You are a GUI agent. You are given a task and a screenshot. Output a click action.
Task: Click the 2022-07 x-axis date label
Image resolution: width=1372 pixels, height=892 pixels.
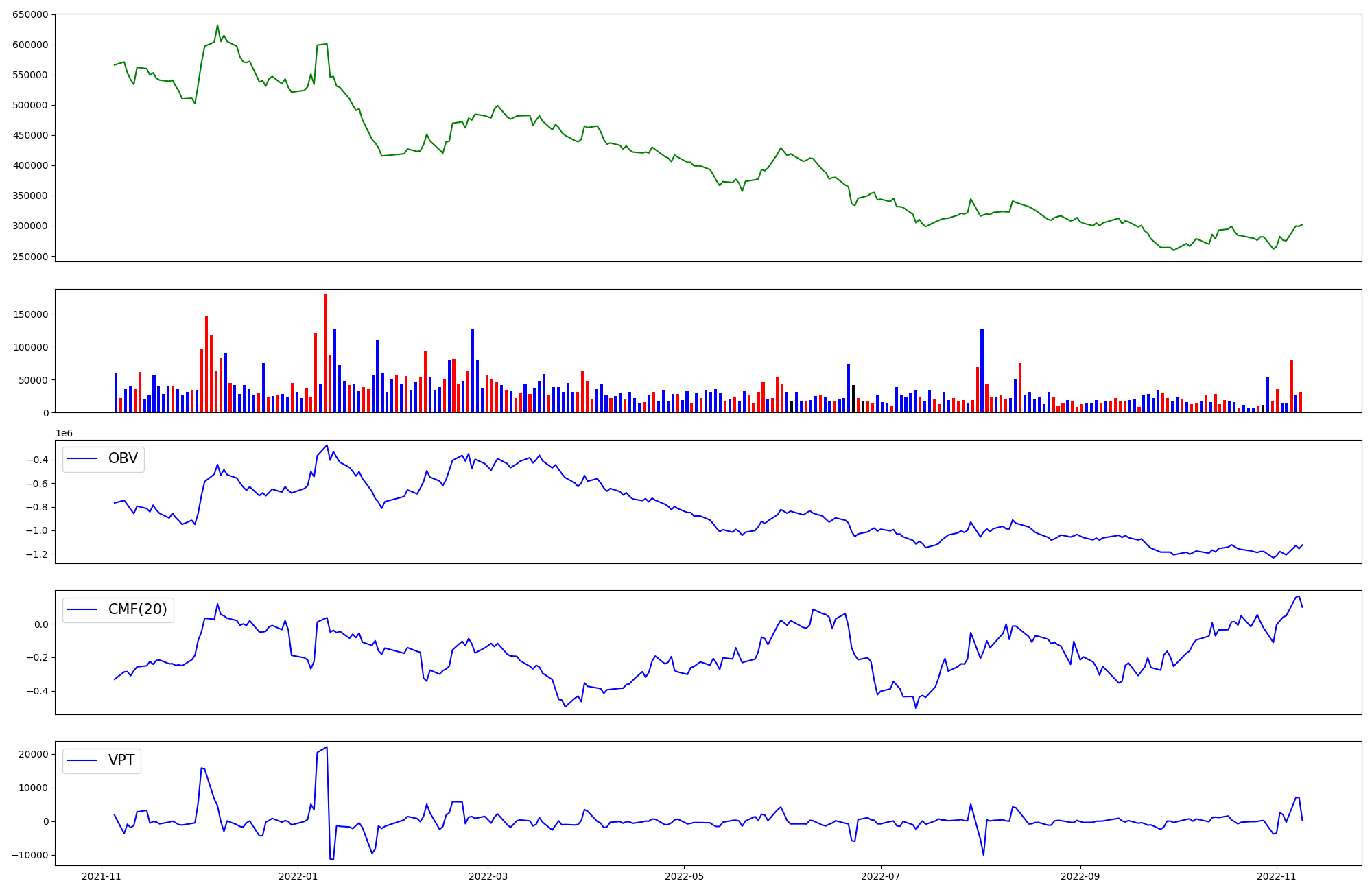click(880, 876)
